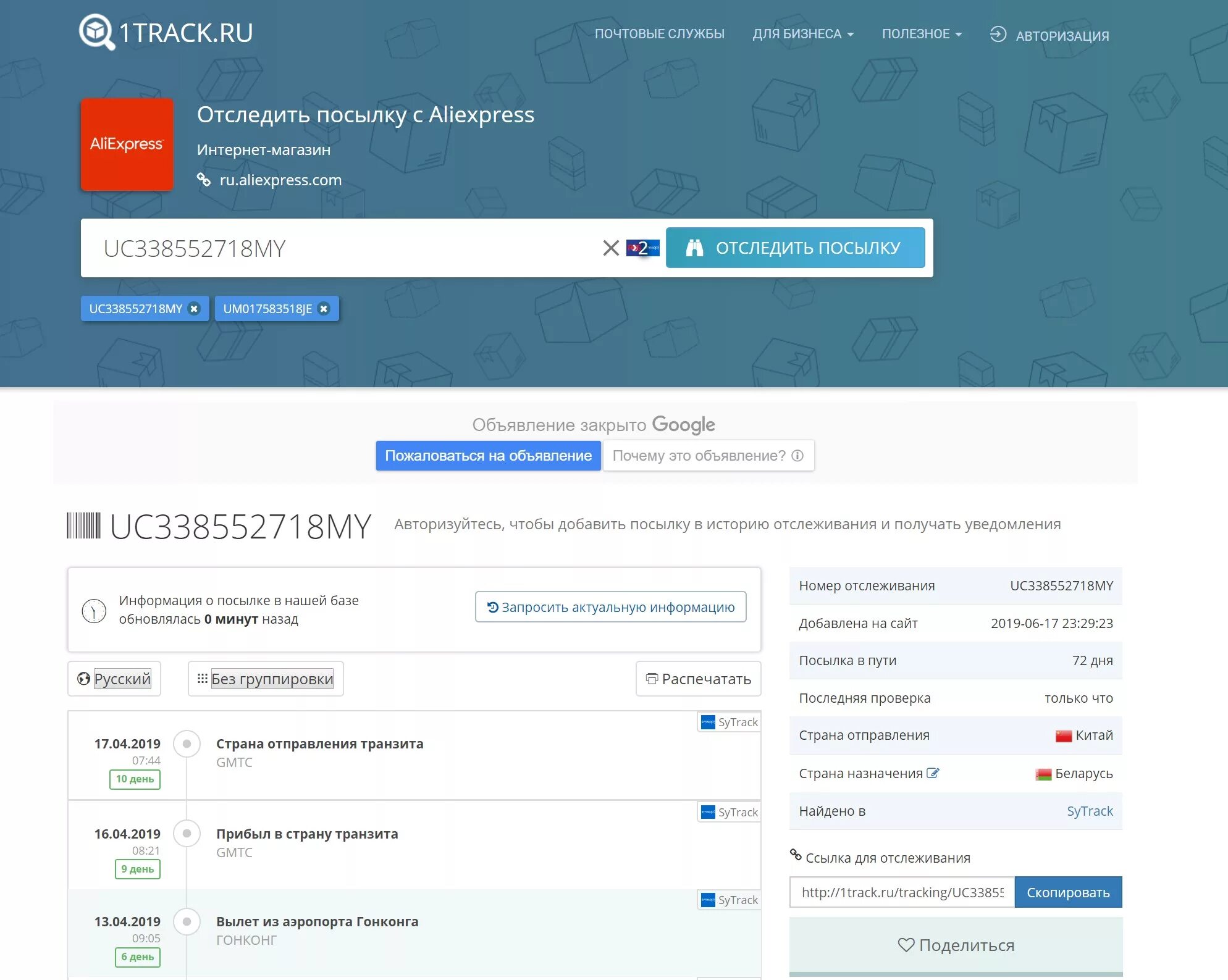Click timeline marker for 16.04.2019 event
The width and height of the screenshot is (1228, 980).
(187, 834)
